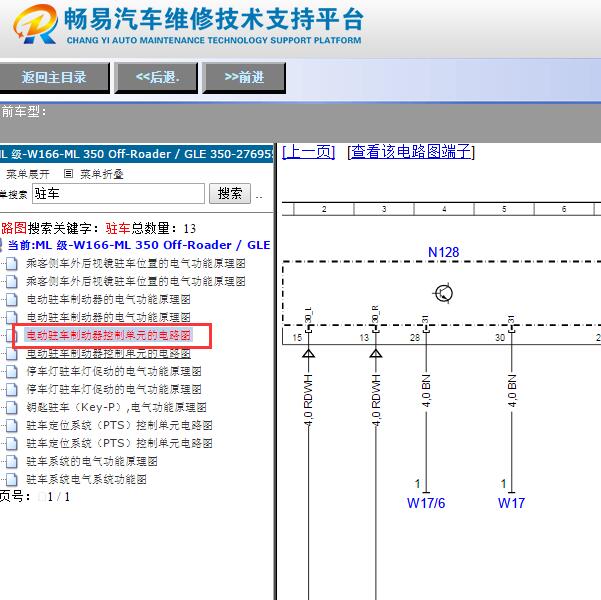
Task: Click the 4,0 BN wire label above W17
Action: [511, 391]
